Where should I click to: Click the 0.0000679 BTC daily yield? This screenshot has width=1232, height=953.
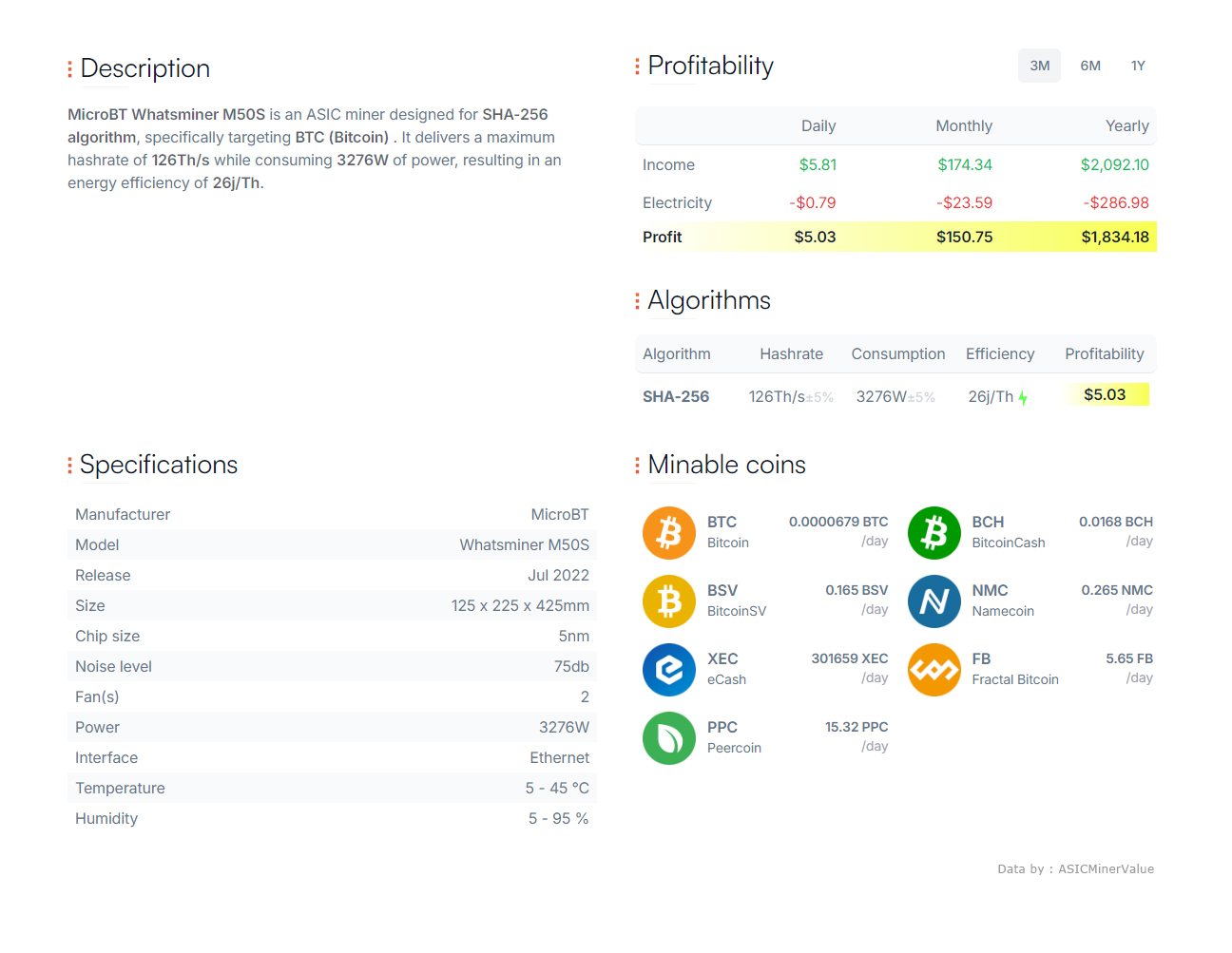tap(838, 522)
